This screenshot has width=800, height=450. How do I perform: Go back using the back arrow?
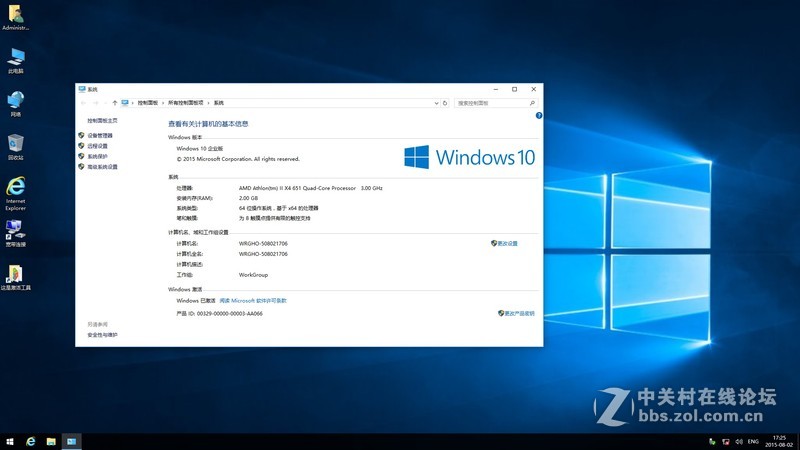(x=83, y=103)
